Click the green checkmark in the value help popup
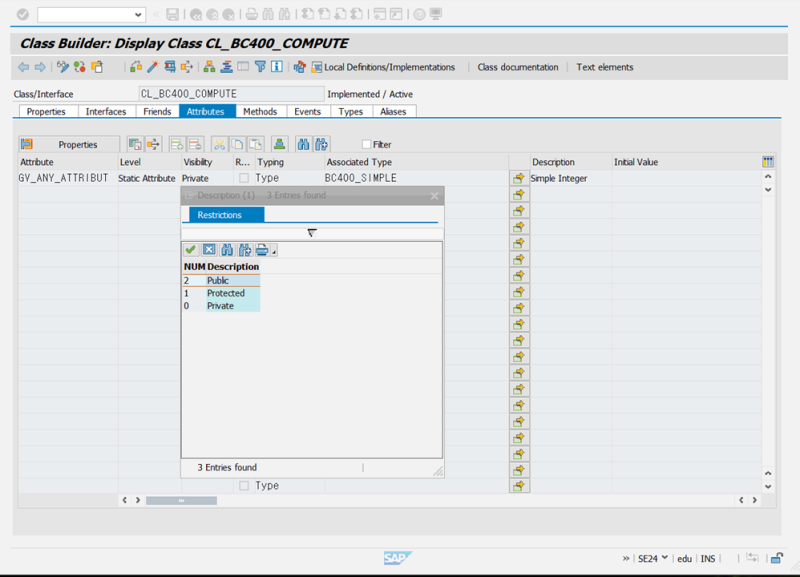800x577 pixels. click(190, 249)
